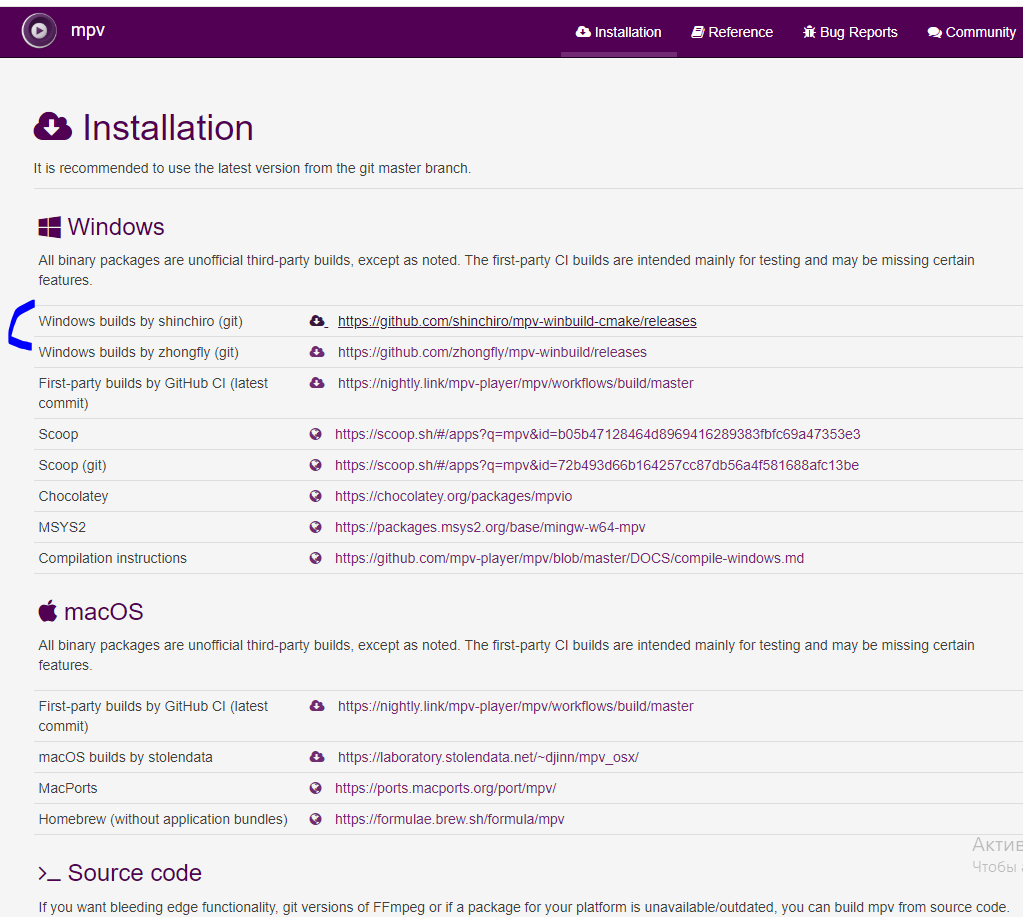Visit packages.msys2.org mingw-w64-mpv link
The image size is (1023, 917).
(490, 527)
